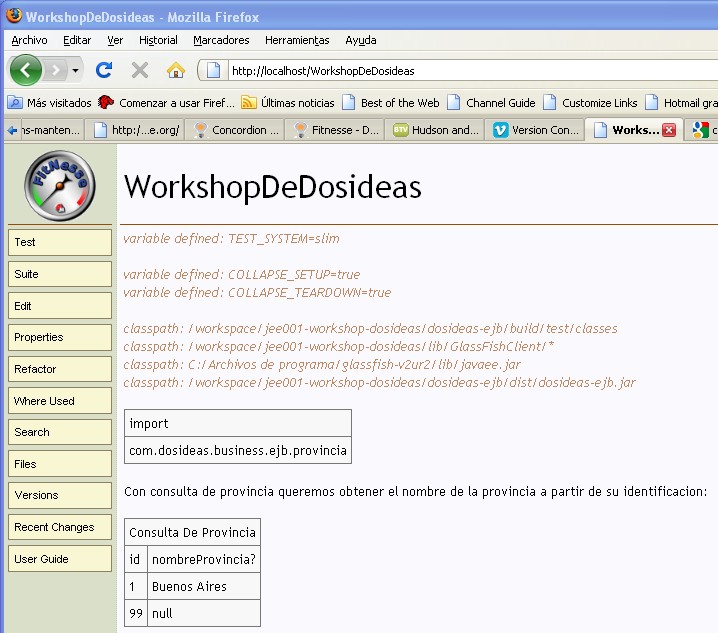Switch to the Google tab
This screenshot has height=633, width=718.
[702, 130]
